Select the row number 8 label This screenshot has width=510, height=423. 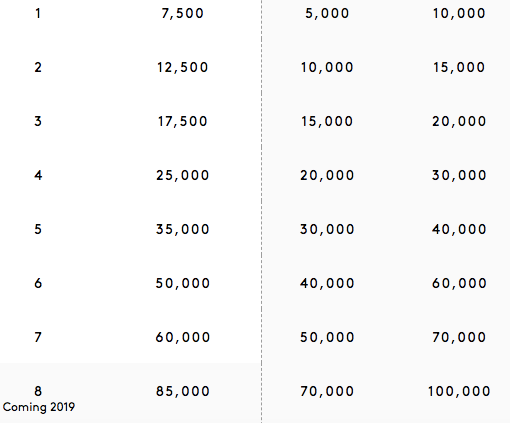coord(38,392)
